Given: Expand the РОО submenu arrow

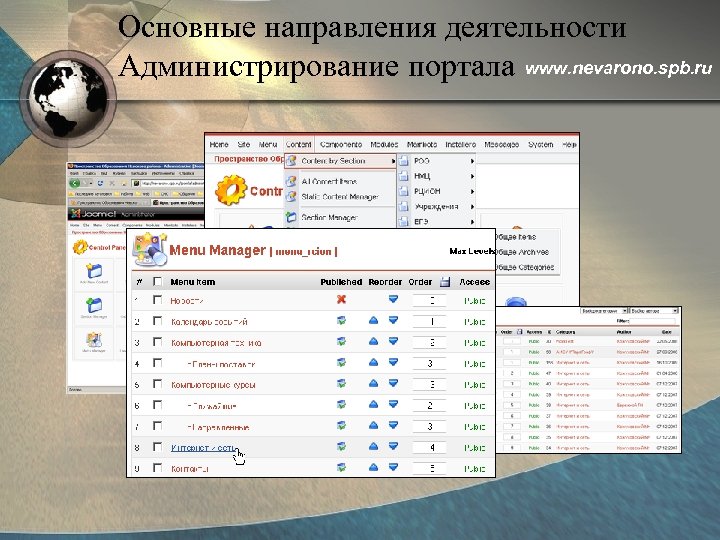Looking at the screenshot, I should pos(472,161).
